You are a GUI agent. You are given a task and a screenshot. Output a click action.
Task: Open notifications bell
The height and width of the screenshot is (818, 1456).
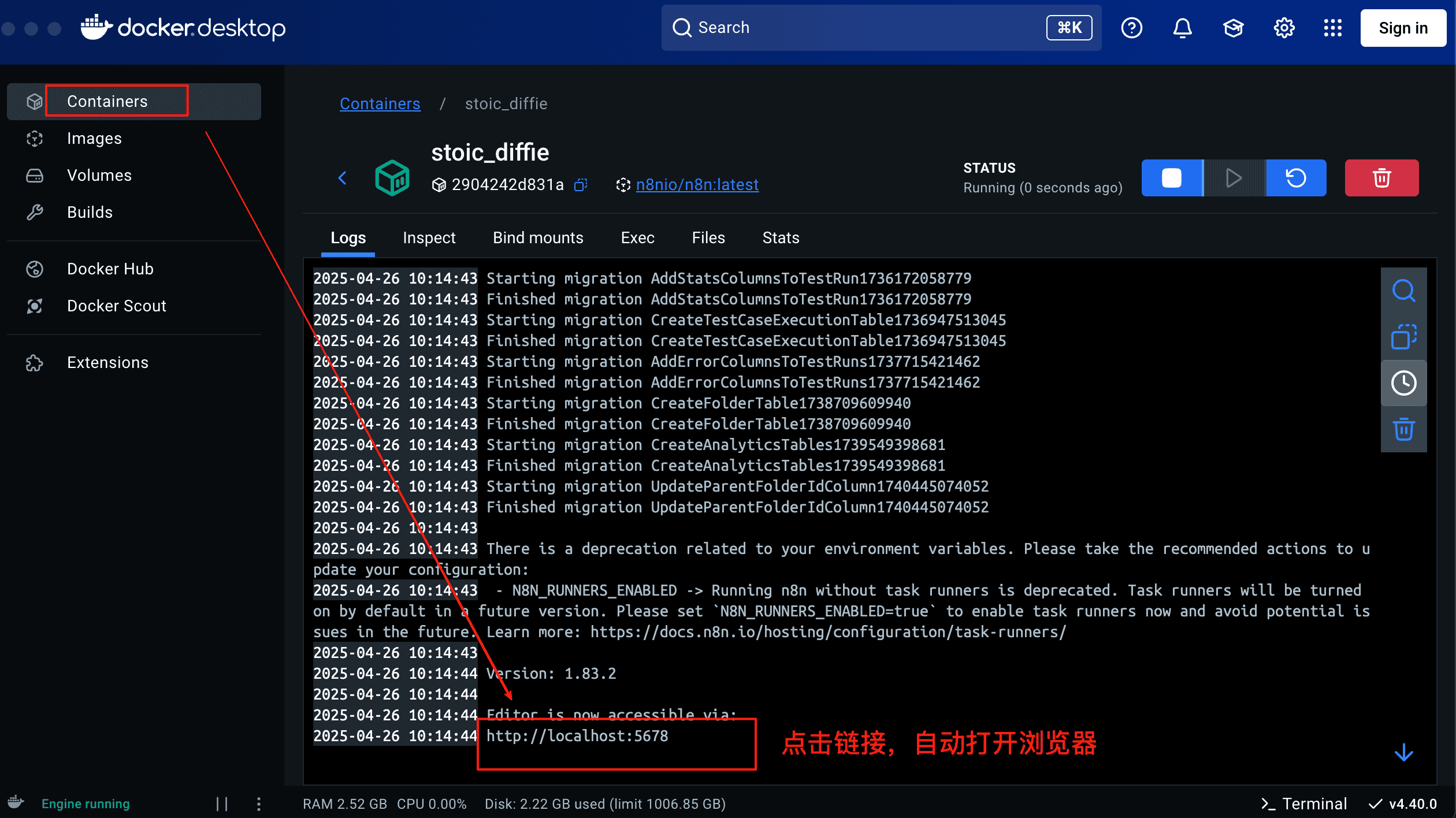(x=1182, y=28)
